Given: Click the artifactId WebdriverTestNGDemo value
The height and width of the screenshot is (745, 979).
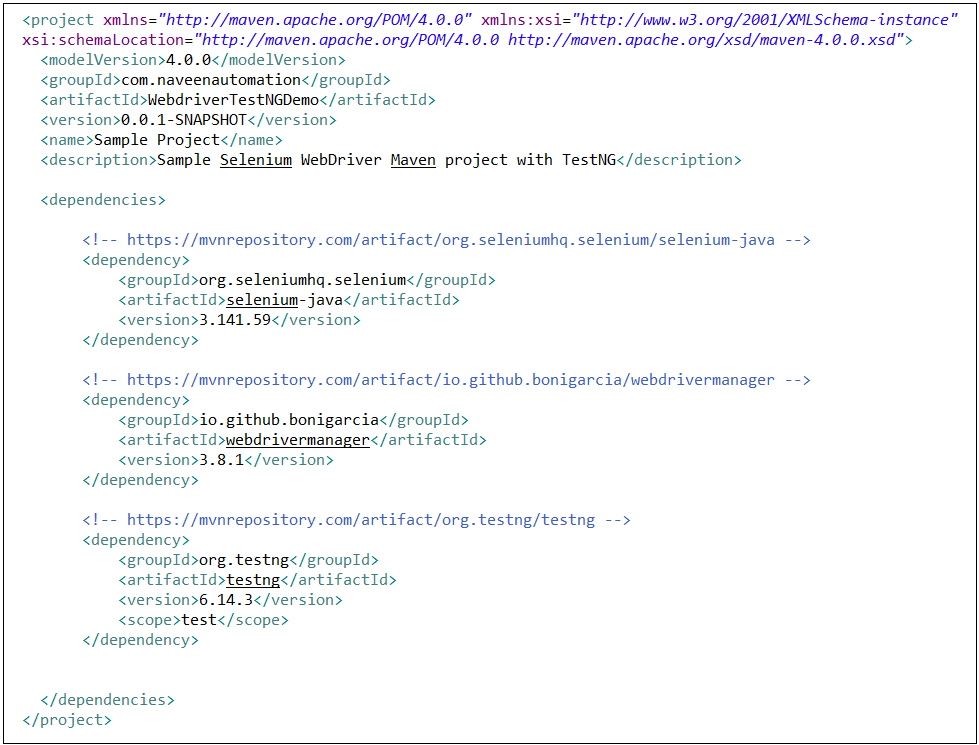Looking at the screenshot, I should pyautogui.click(x=234, y=100).
